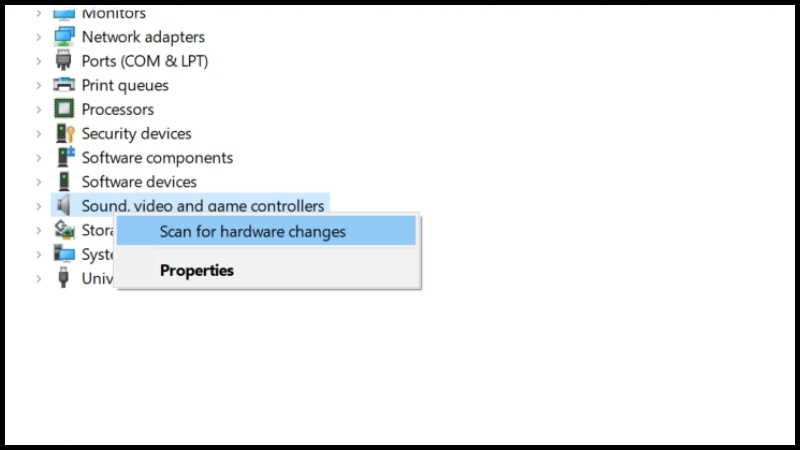The image size is (800, 450).
Task: Expand the Processors tree node
Action: point(39,109)
